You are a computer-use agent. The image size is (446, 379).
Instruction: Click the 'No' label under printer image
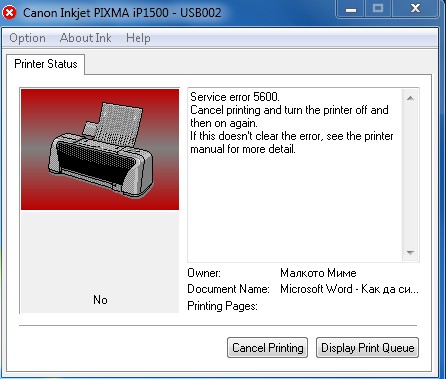tap(100, 300)
